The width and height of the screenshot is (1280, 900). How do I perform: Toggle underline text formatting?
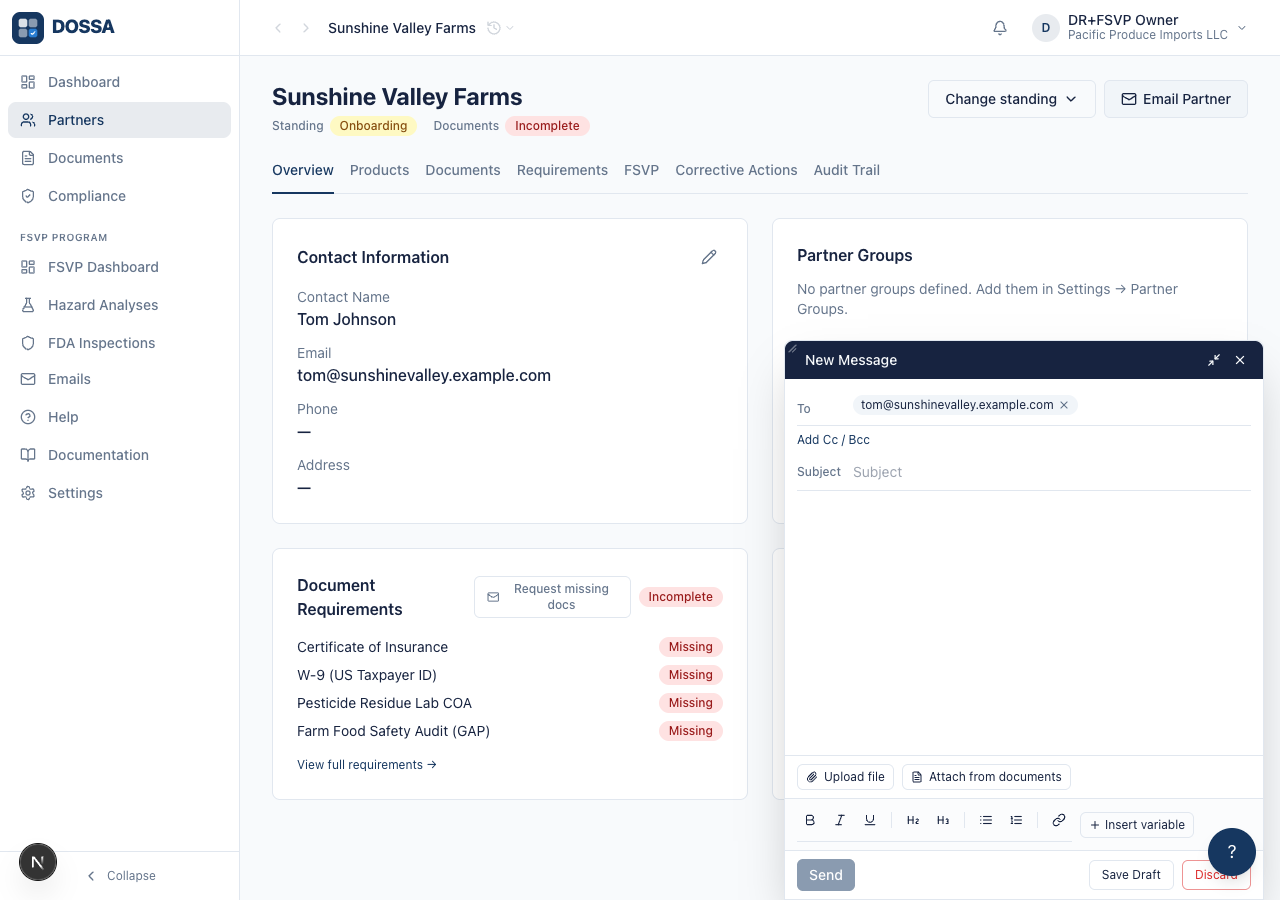(x=870, y=820)
